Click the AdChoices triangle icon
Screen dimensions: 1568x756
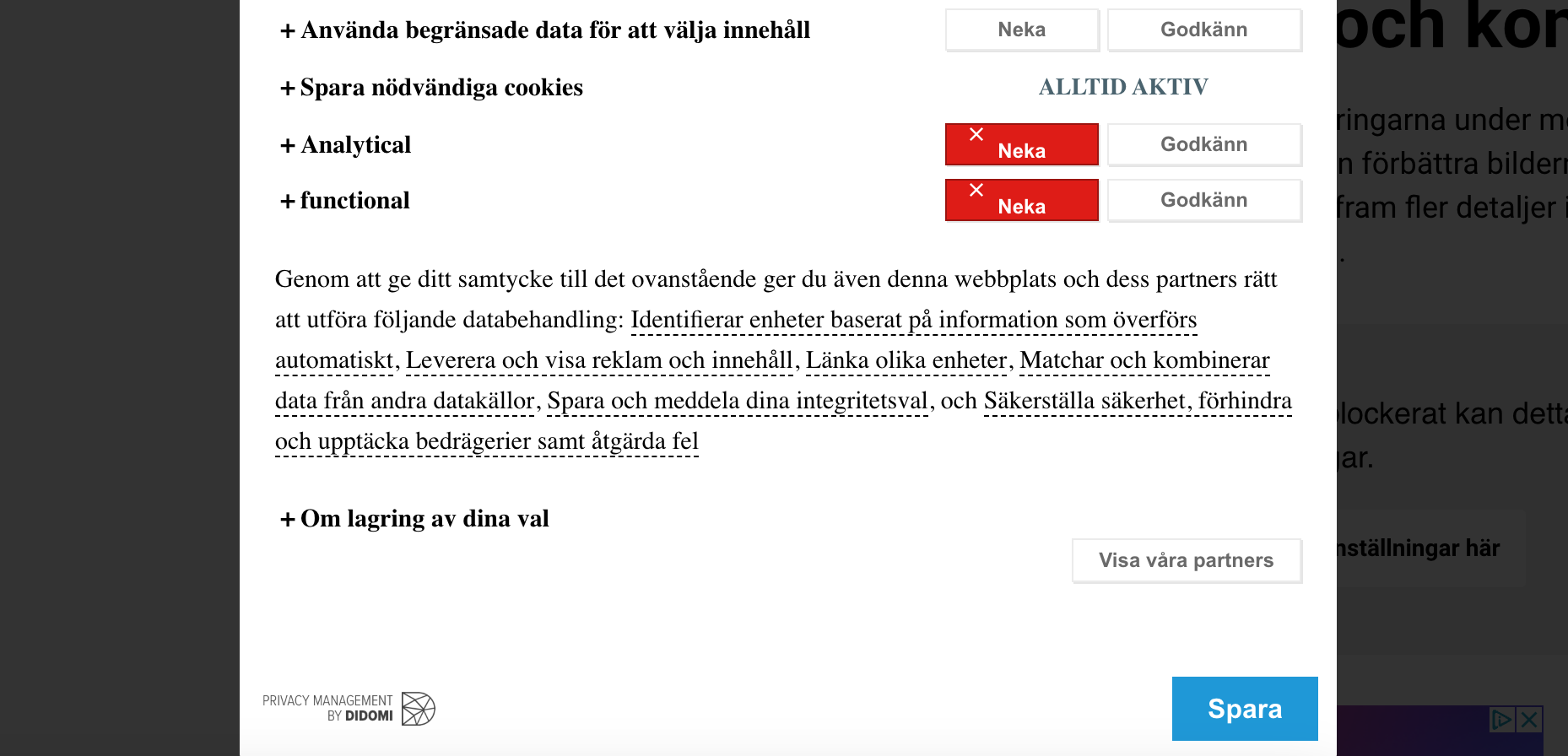click(x=1501, y=720)
